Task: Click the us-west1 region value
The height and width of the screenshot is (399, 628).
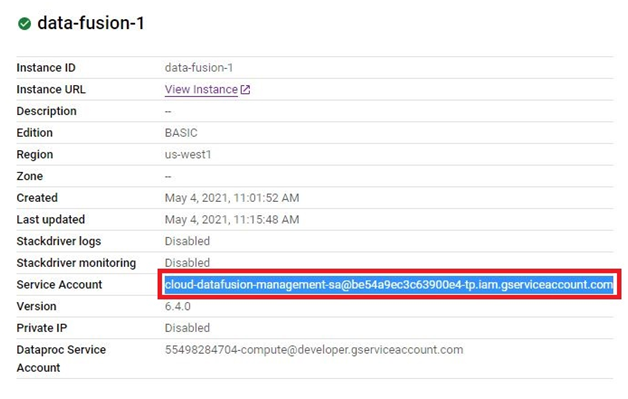Action: click(x=188, y=154)
